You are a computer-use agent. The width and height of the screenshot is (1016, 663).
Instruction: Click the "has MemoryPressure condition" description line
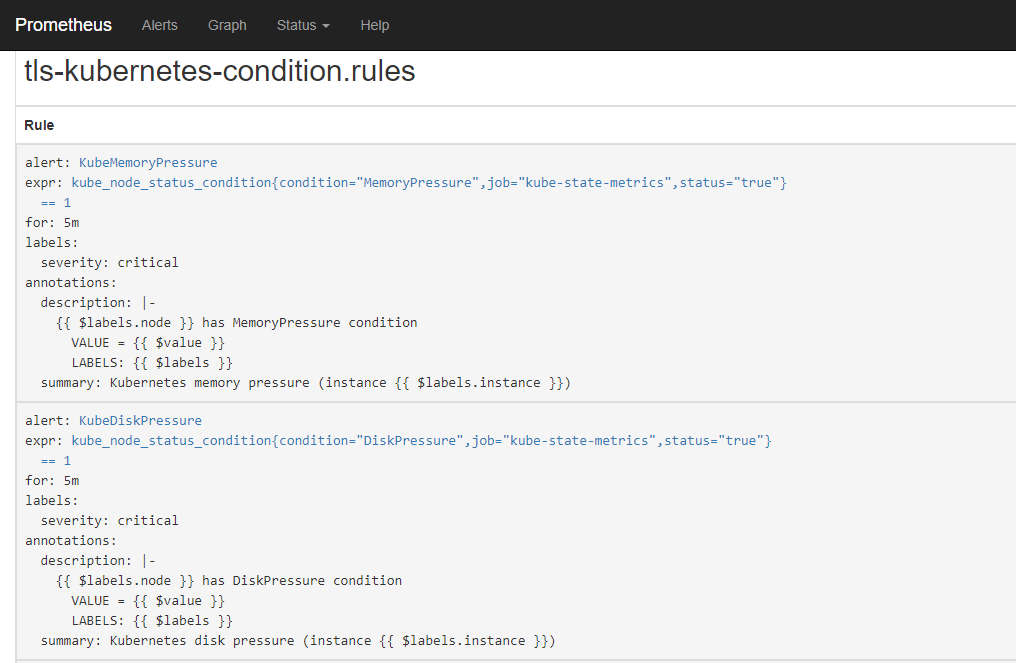pos(237,322)
